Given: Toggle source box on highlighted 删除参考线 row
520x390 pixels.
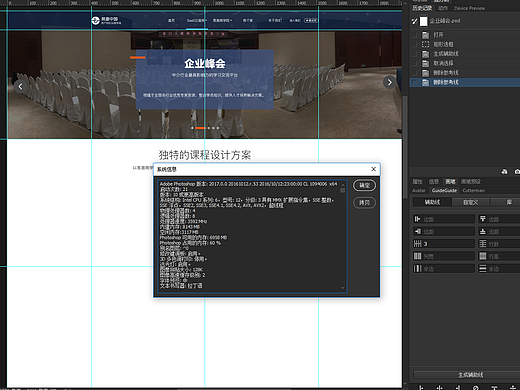Looking at the screenshot, I should click(x=414, y=82).
